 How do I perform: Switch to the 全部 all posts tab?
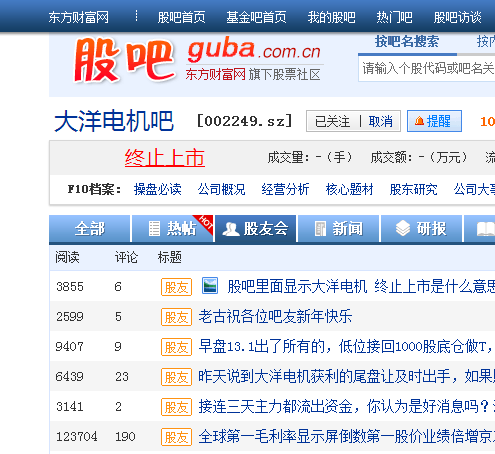[x=89, y=229]
